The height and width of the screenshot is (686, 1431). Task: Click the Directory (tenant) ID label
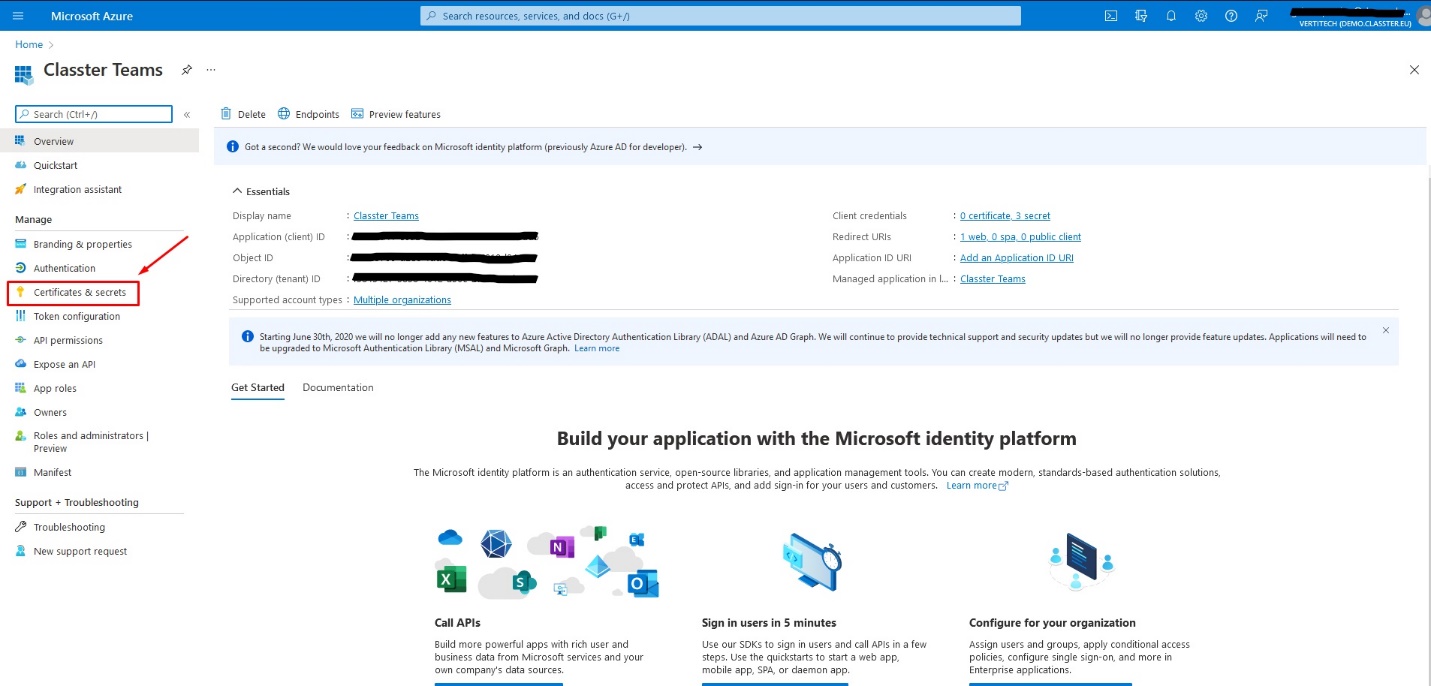pyautogui.click(x=277, y=279)
